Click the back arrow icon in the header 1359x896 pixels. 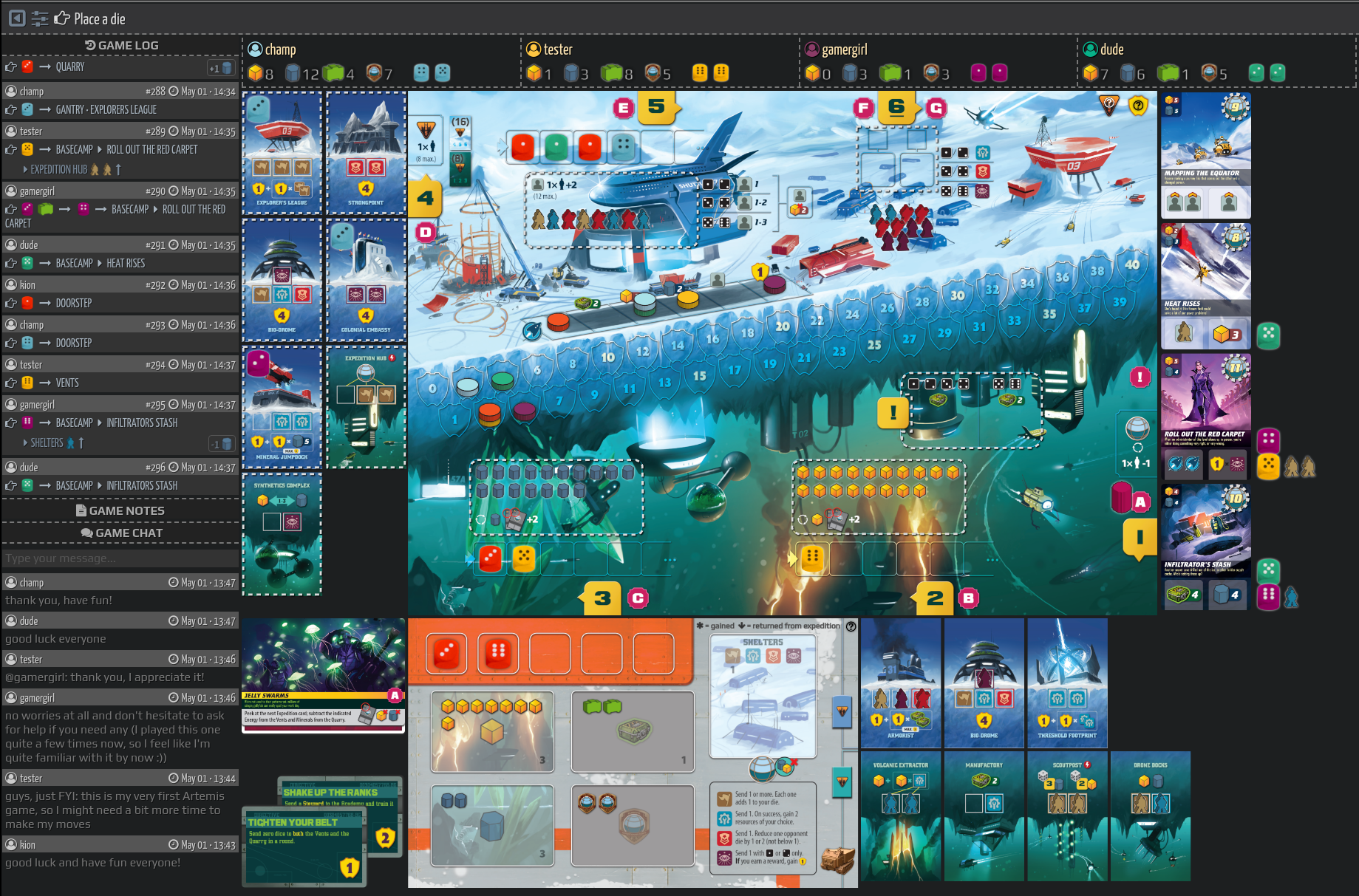tap(17, 18)
